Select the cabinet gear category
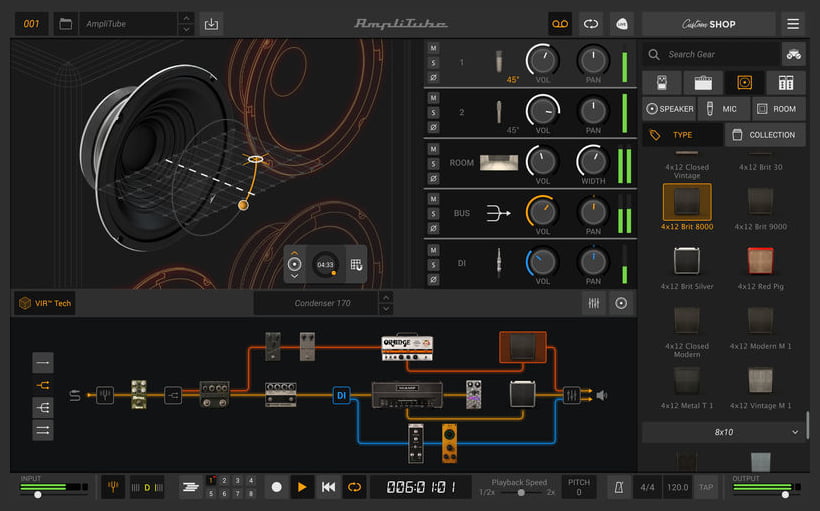This screenshot has height=511, width=820. (x=744, y=83)
